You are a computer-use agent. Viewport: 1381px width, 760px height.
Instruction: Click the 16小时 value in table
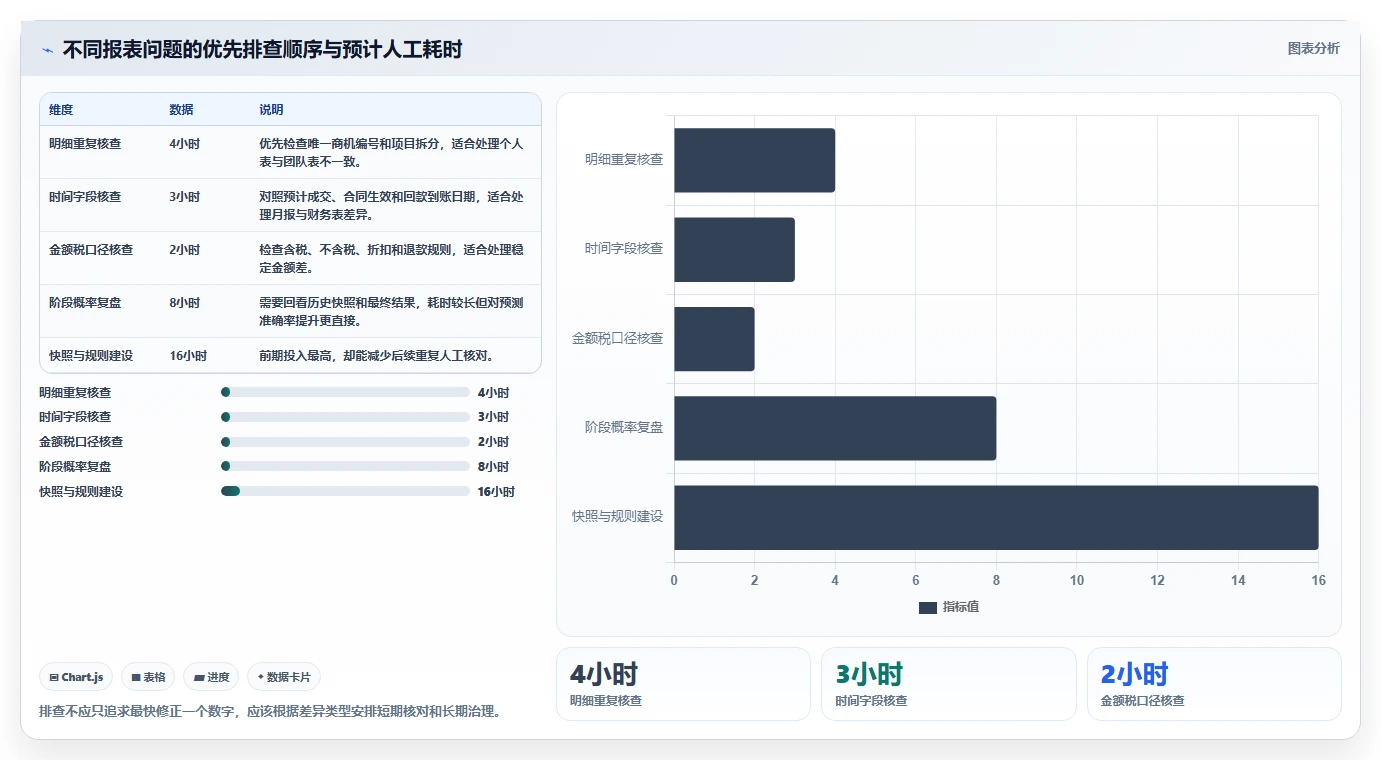188,356
